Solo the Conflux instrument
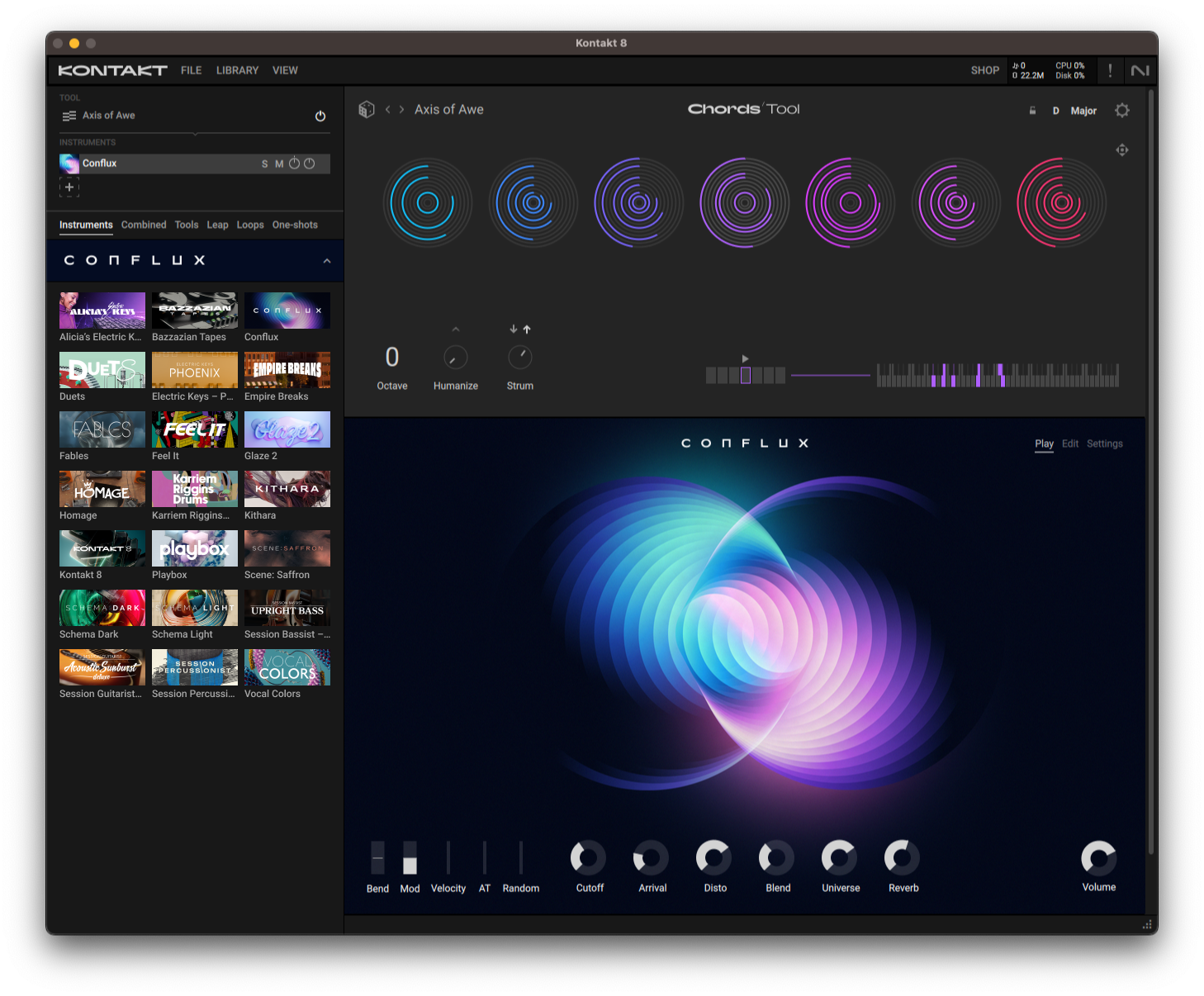 (264, 164)
